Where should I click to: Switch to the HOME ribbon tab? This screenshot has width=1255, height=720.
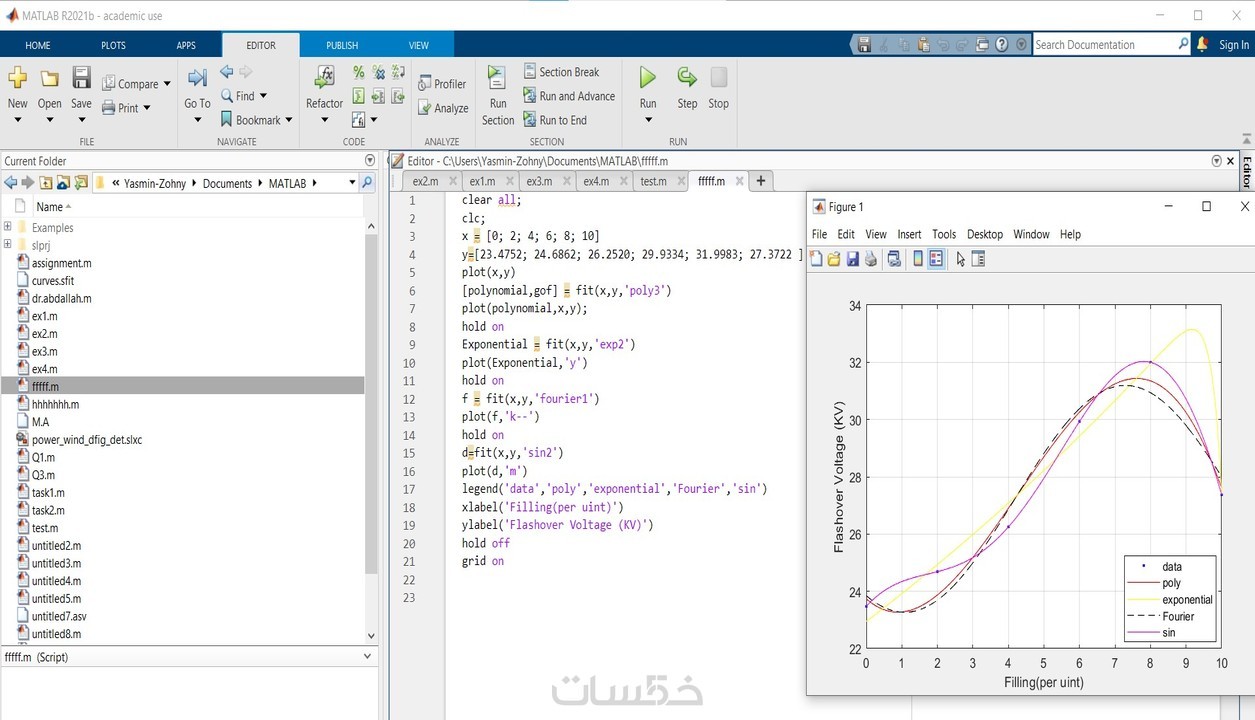click(38, 45)
